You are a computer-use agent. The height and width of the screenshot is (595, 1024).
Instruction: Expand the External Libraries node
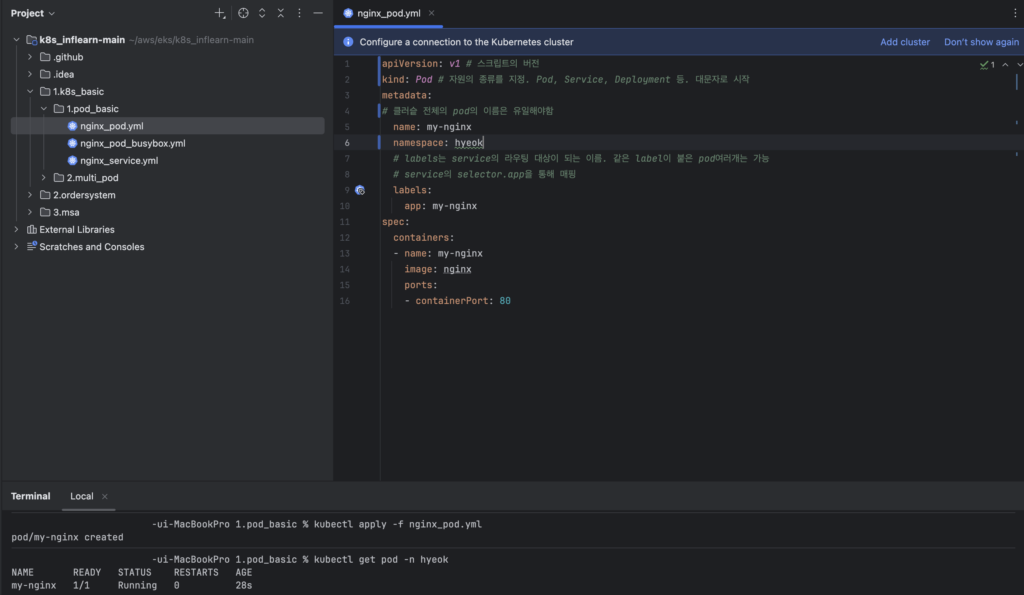pyautogui.click(x=17, y=229)
